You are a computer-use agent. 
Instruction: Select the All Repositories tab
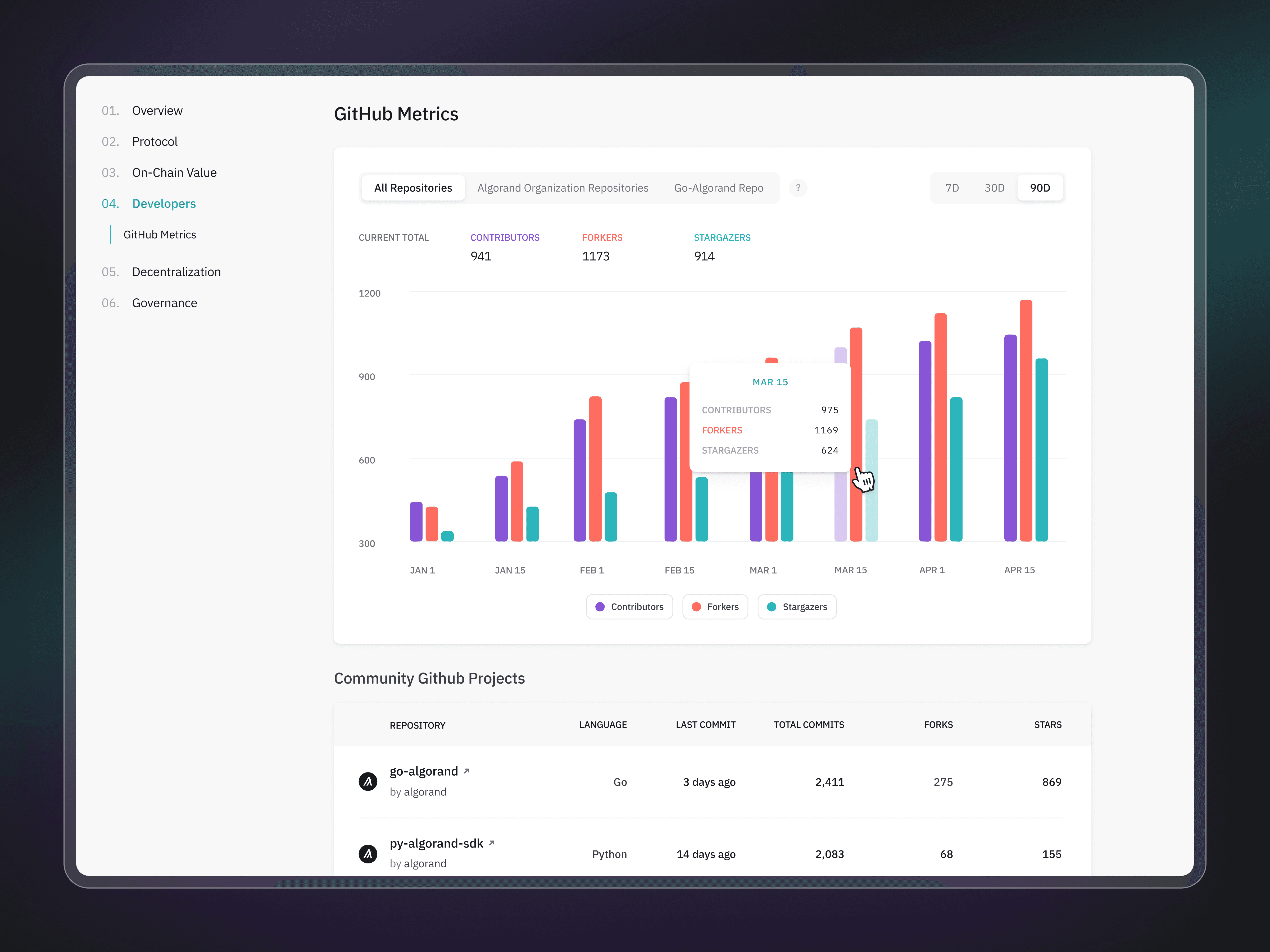click(413, 188)
